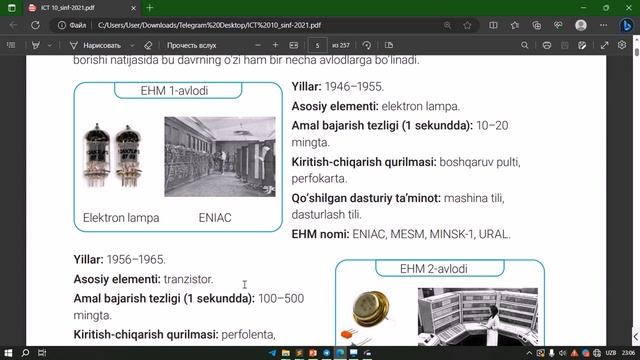
Task: Click the 'Yillar: 1946–1955.' line
Action: click(x=338, y=87)
